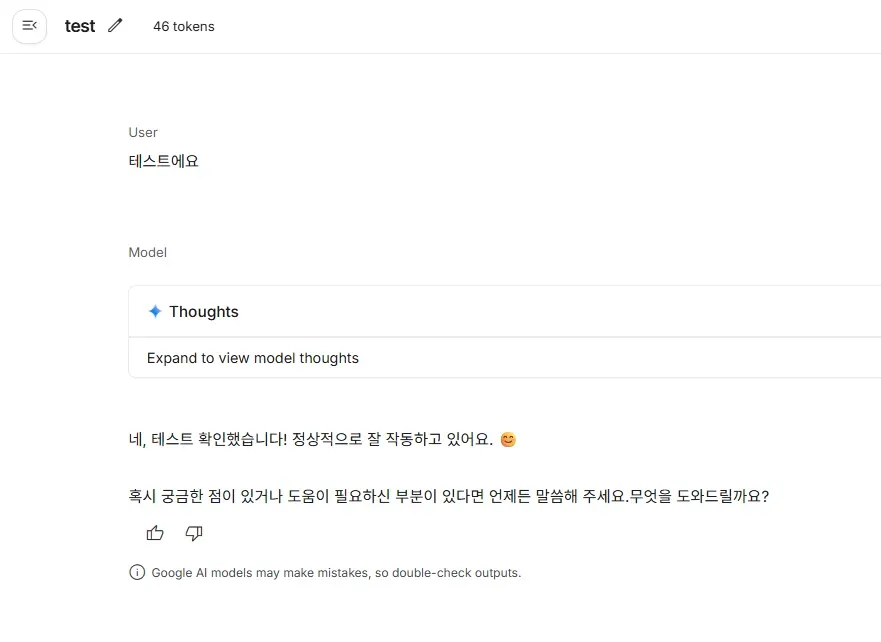Click the Thoughts header label
The width and height of the screenshot is (881, 642).
(x=204, y=312)
